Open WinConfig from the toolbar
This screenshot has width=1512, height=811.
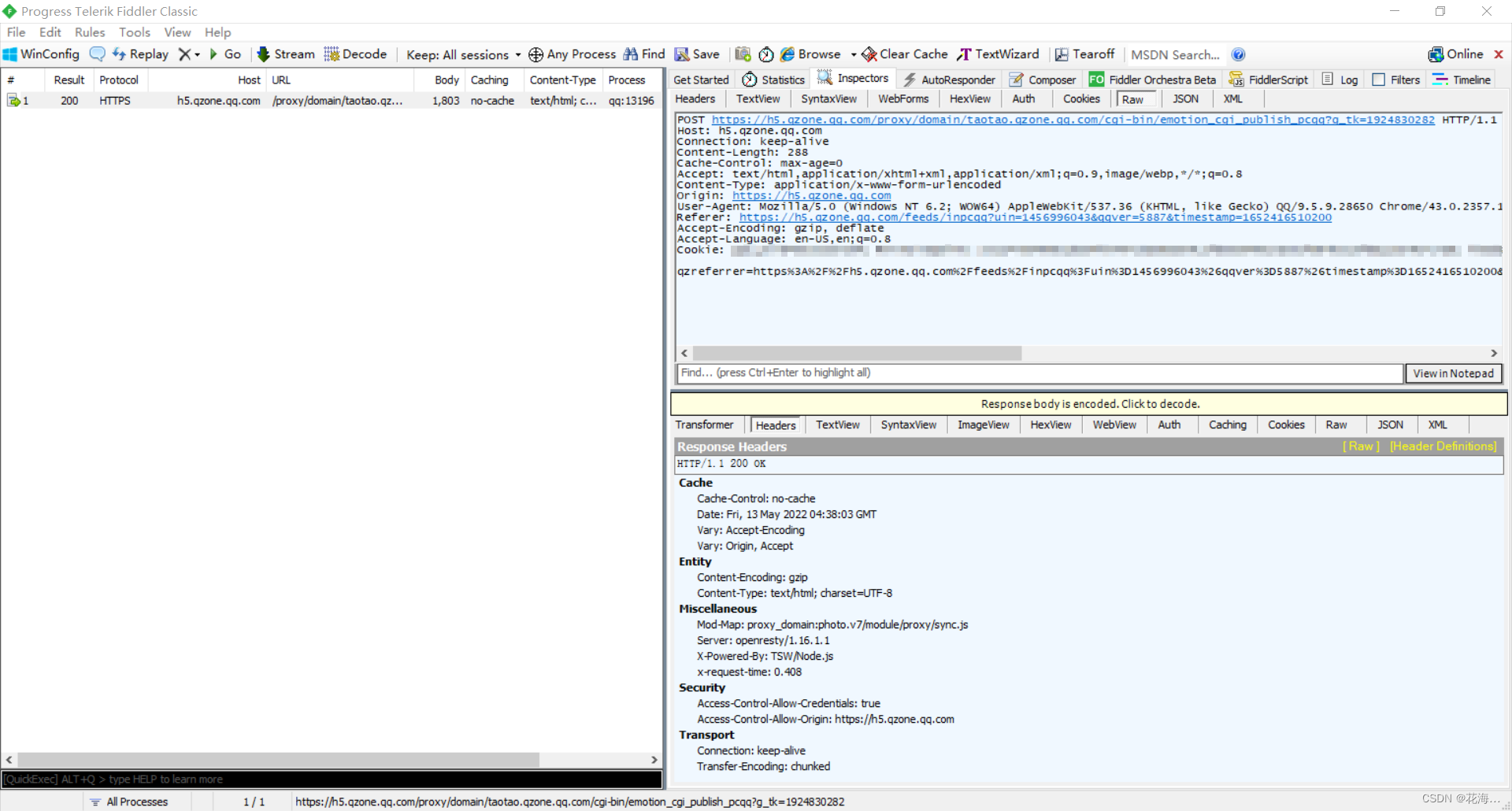[x=42, y=54]
